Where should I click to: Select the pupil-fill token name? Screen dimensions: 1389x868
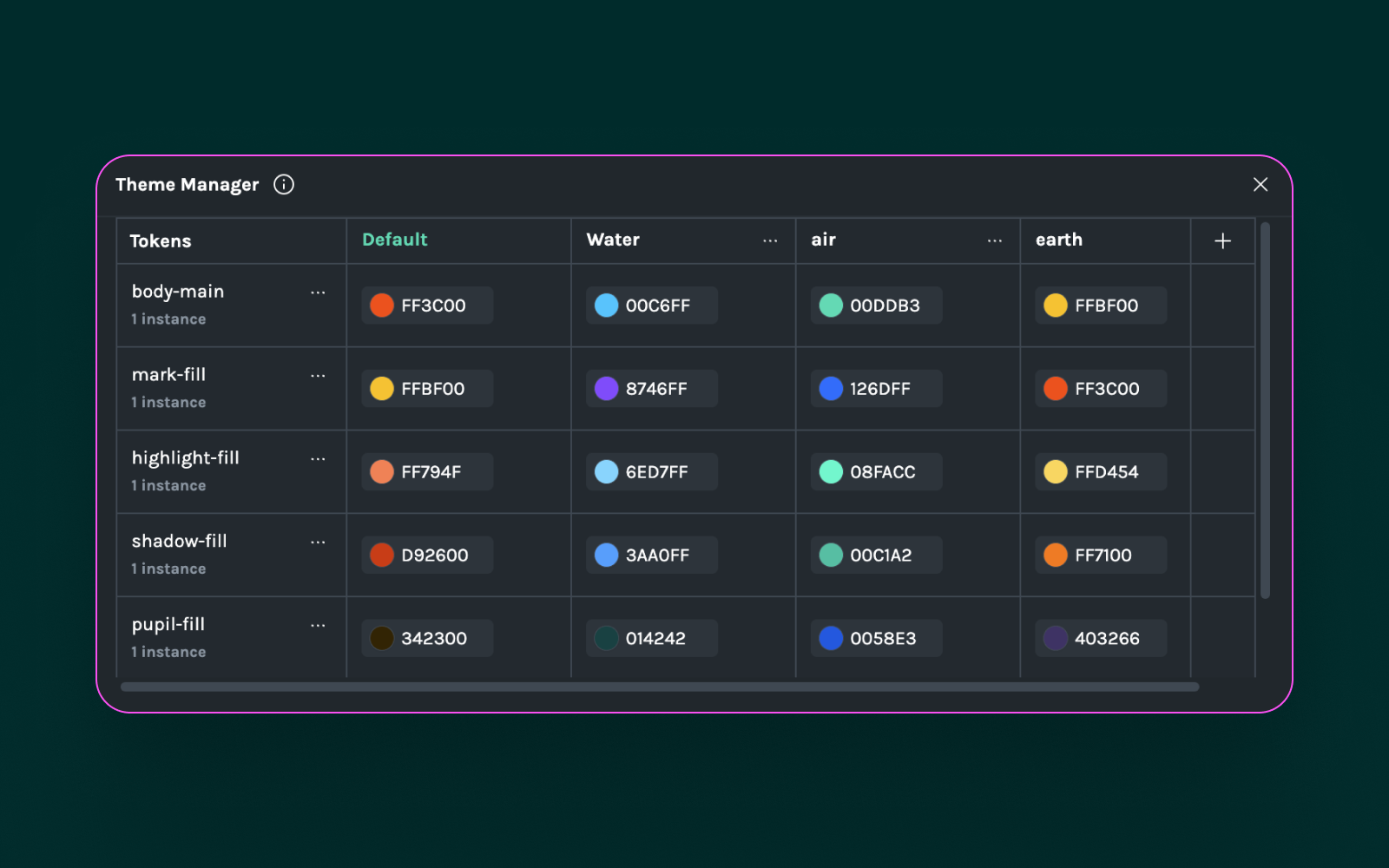pyautogui.click(x=168, y=625)
